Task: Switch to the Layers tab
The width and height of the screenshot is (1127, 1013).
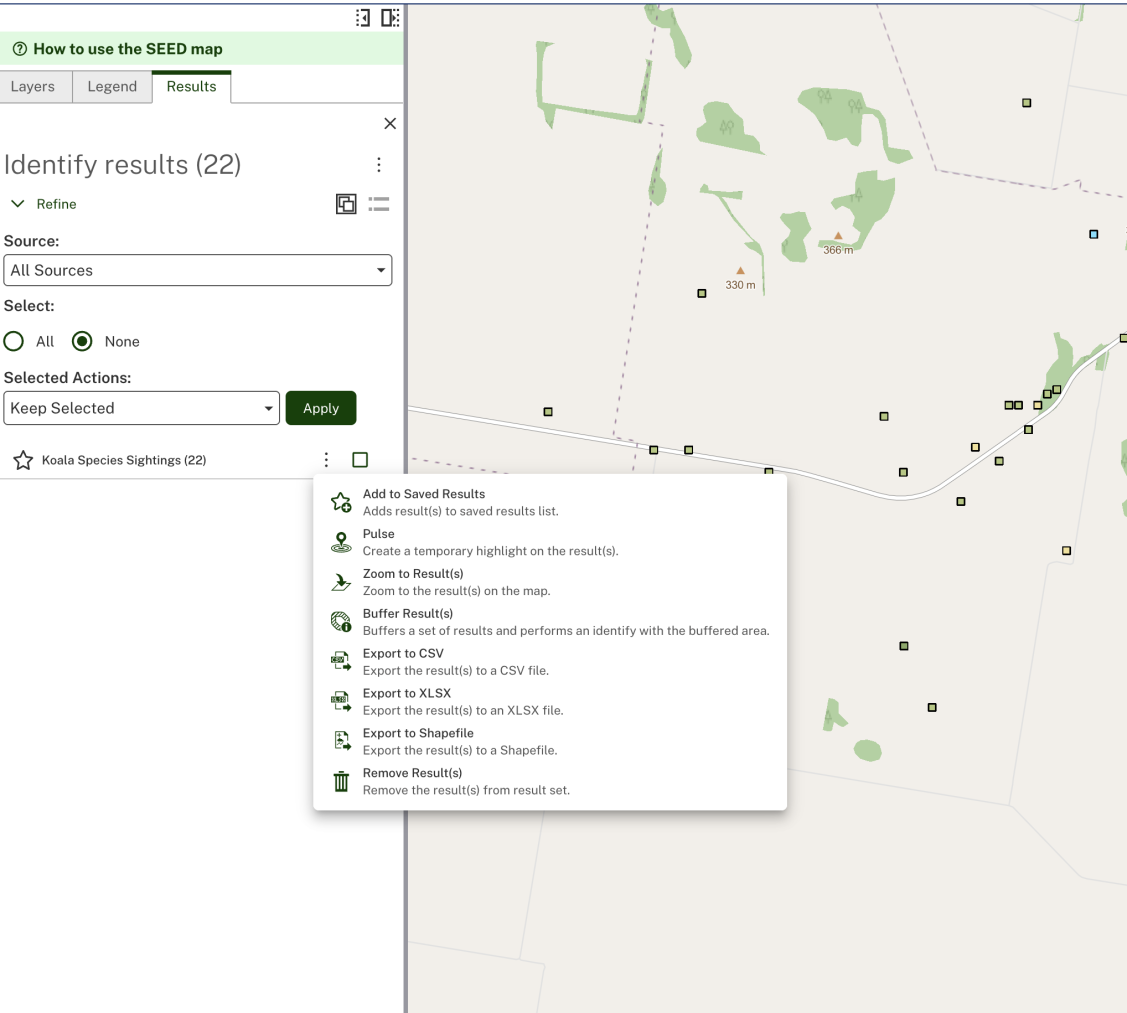Action: pyautogui.click(x=33, y=87)
